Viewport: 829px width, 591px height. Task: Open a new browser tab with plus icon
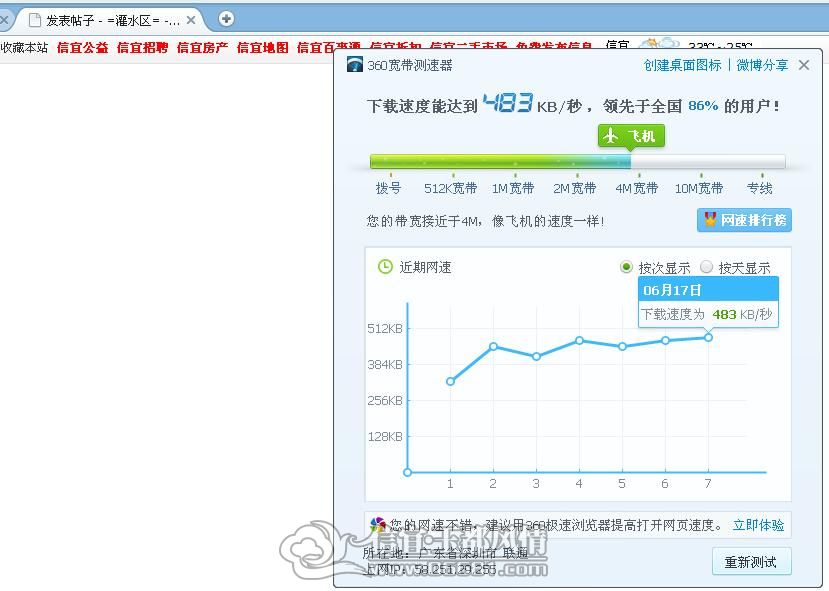tap(226, 19)
